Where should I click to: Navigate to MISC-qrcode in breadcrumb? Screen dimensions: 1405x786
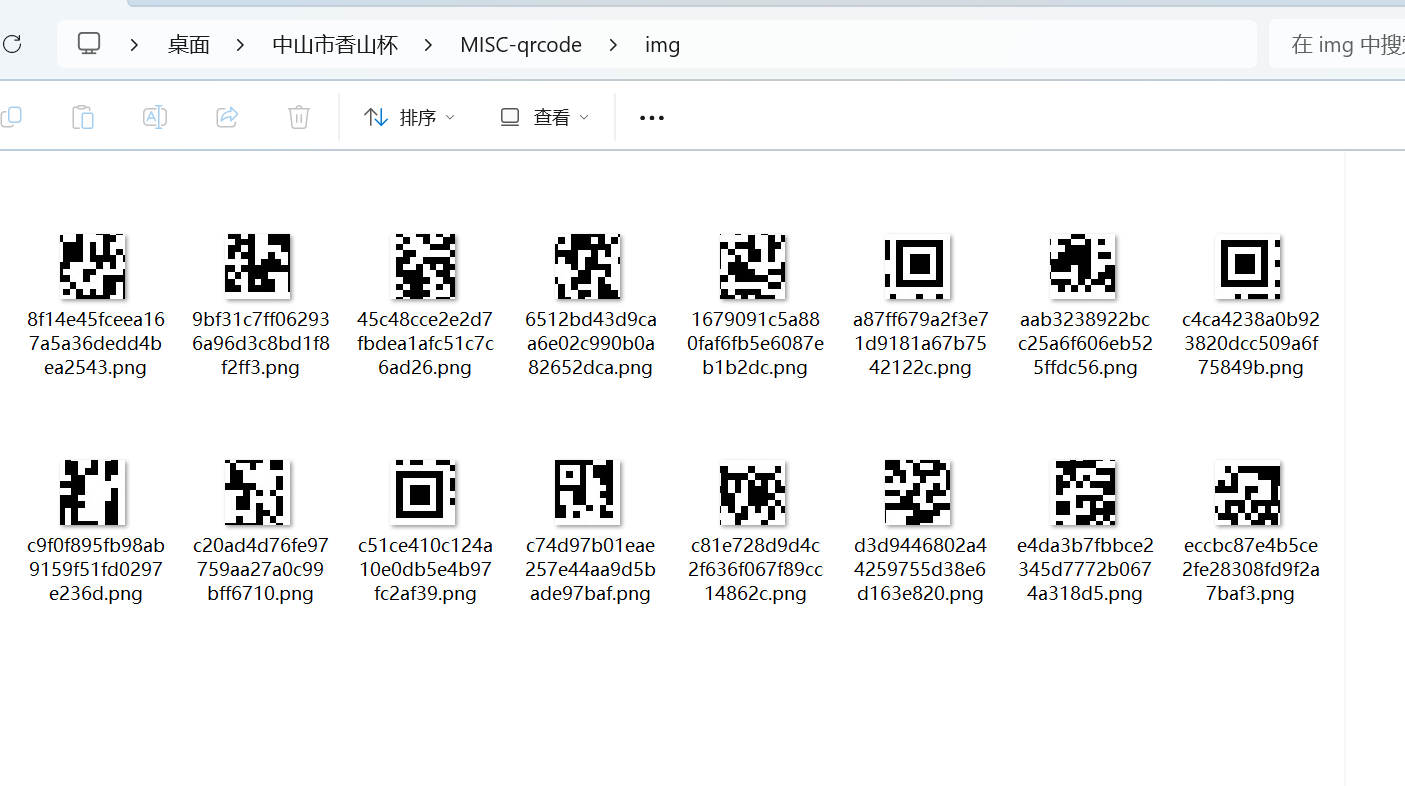(521, 45)
